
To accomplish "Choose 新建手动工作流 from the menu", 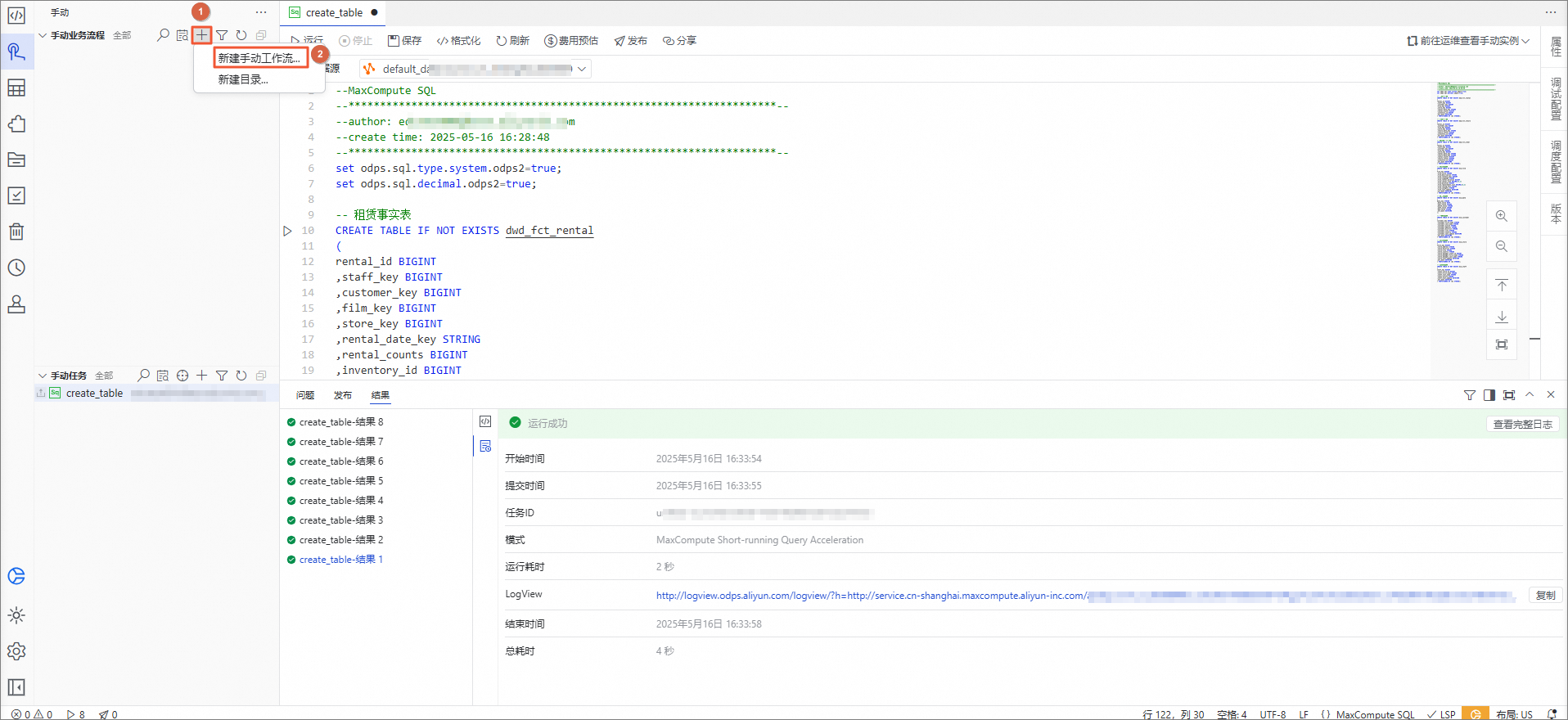I will pos(259,58).
